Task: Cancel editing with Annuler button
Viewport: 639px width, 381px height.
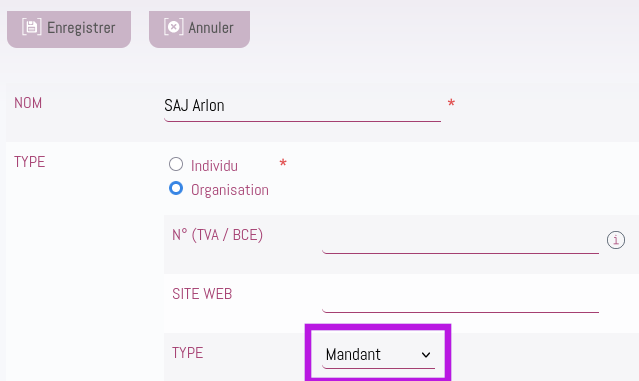Action: (199, 29)
